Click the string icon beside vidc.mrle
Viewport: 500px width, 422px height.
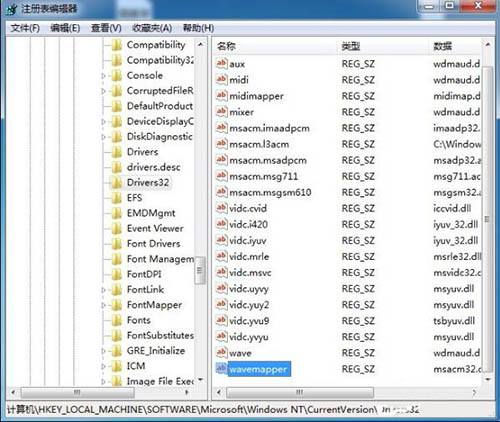pyautogui.click(x=221, y=256)
